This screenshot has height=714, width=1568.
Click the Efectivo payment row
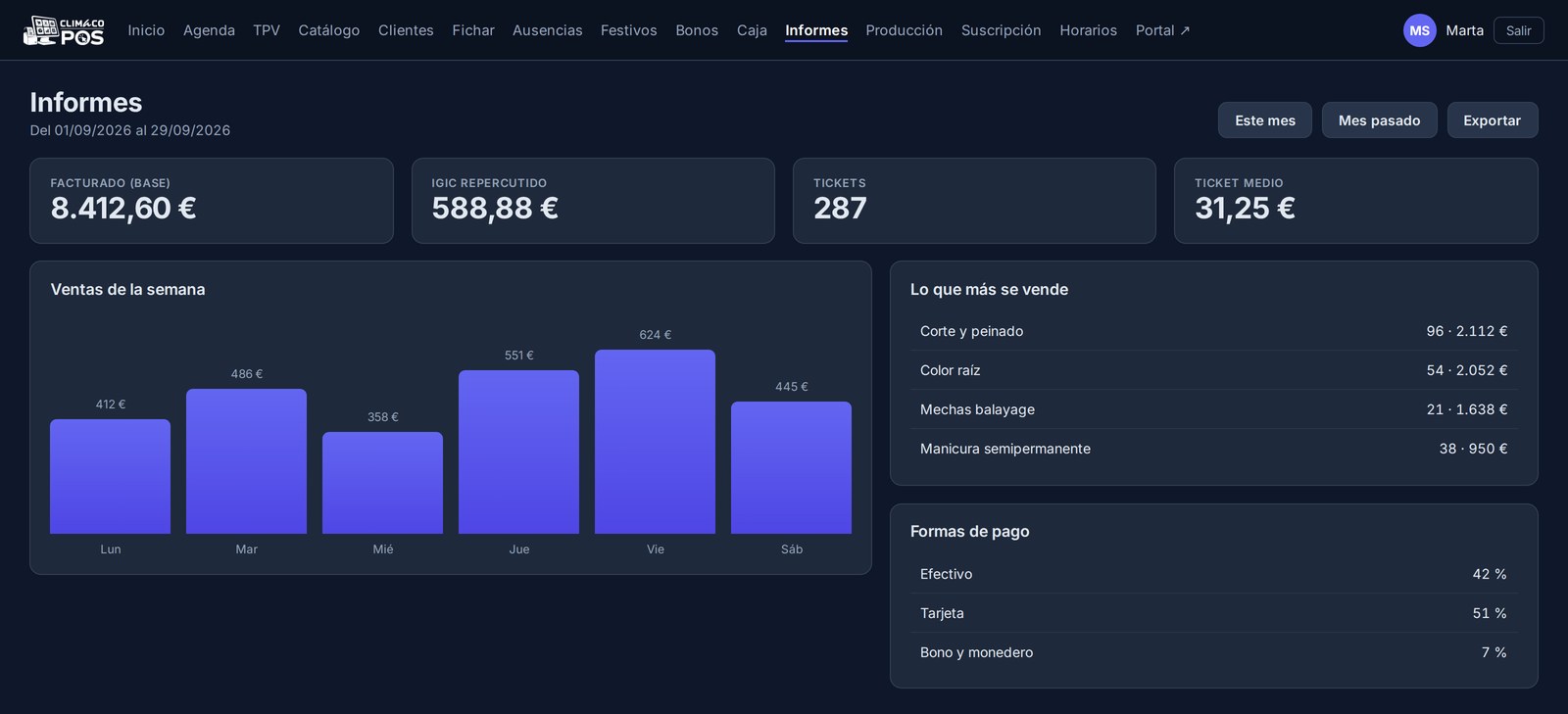(x=1214, y=574)
